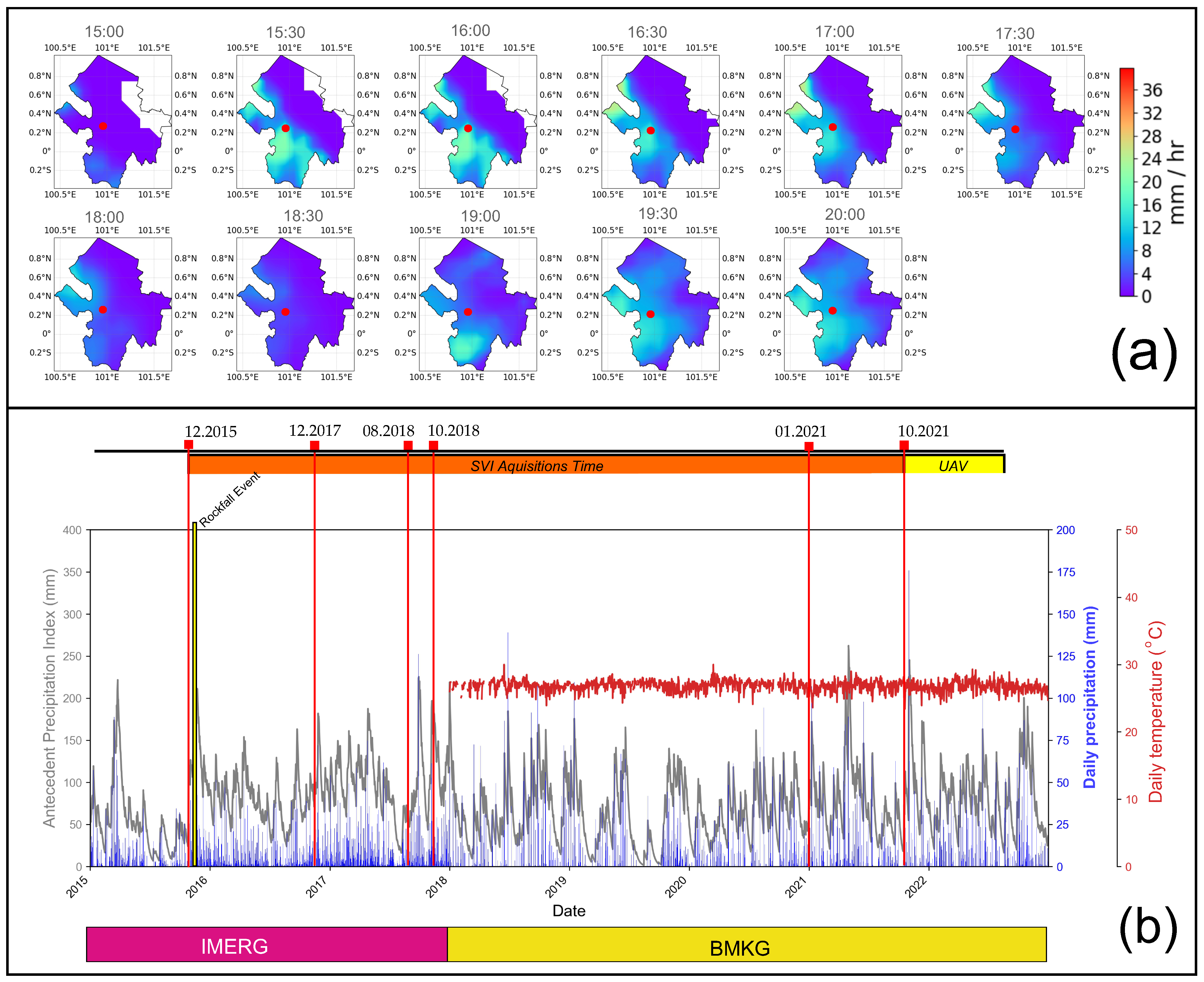Click the 15:00 rainfall map panel
Image resolution: width=1204 pixels, height=982 pixels.
tap(113, 122)
